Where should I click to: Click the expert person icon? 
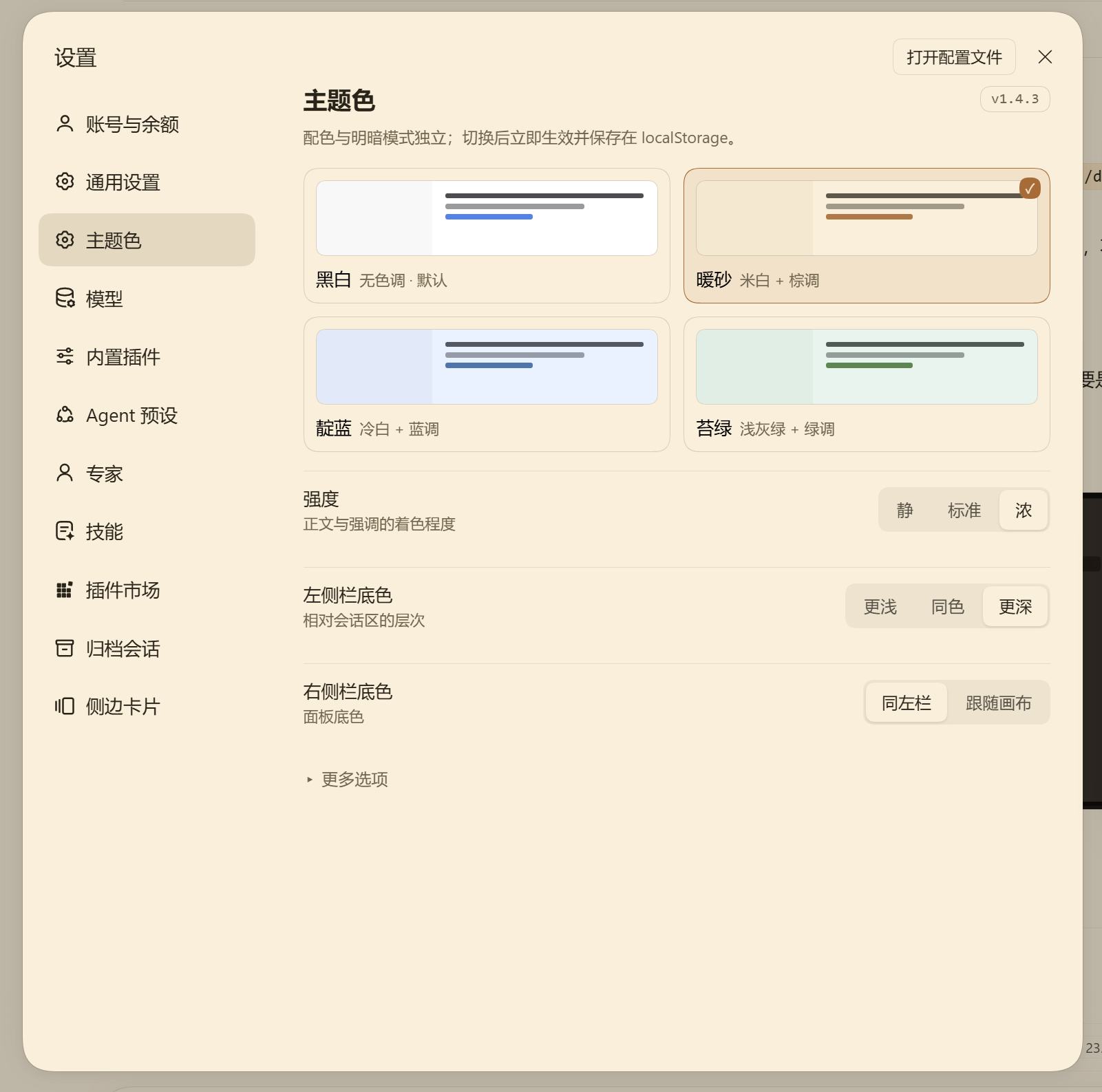65,473
